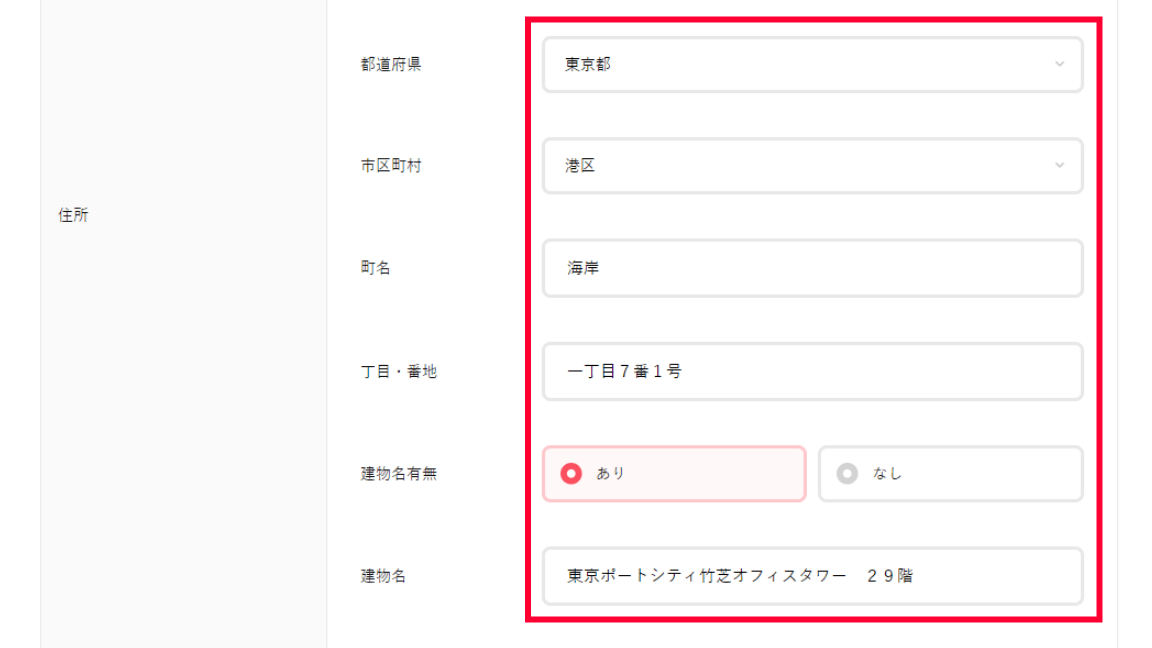
Task: Click the 丁目・番地 field with 一丁目7番1号
Action: coord(812,371)
